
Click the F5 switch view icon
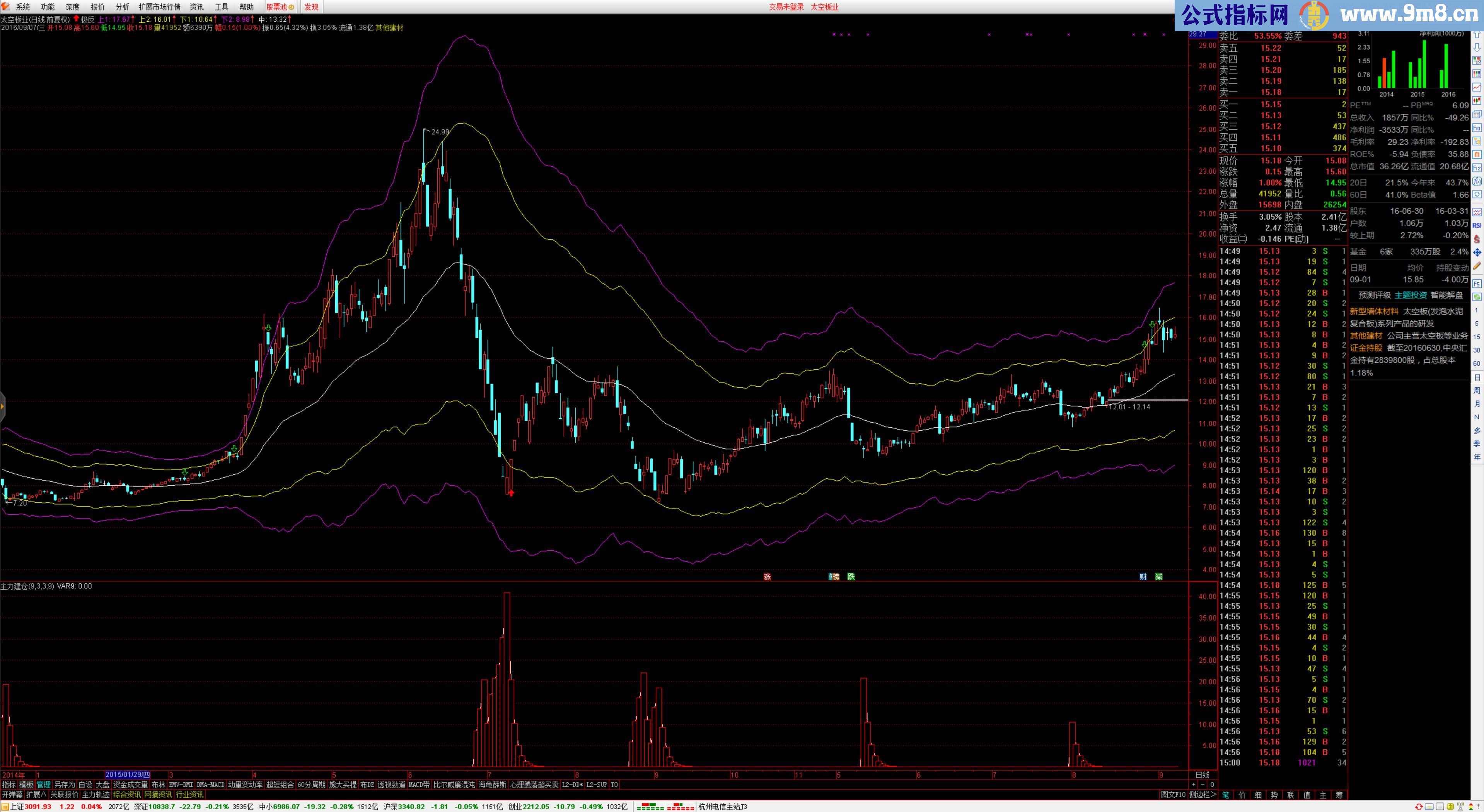coord(1477,283)
